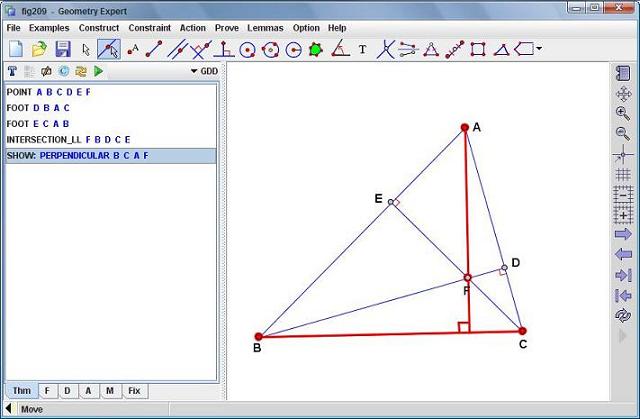
Task: Toggle the active Move/Select tool button
Action: point(108,48)
